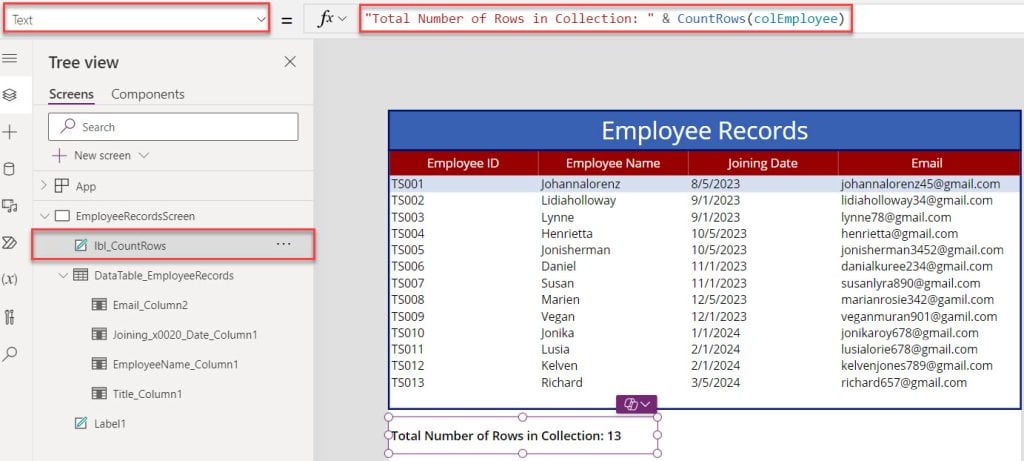The height and width of the screenshot is (461, 1024).
Task: Click the Employee Name column header
Action: coord(613,163)
